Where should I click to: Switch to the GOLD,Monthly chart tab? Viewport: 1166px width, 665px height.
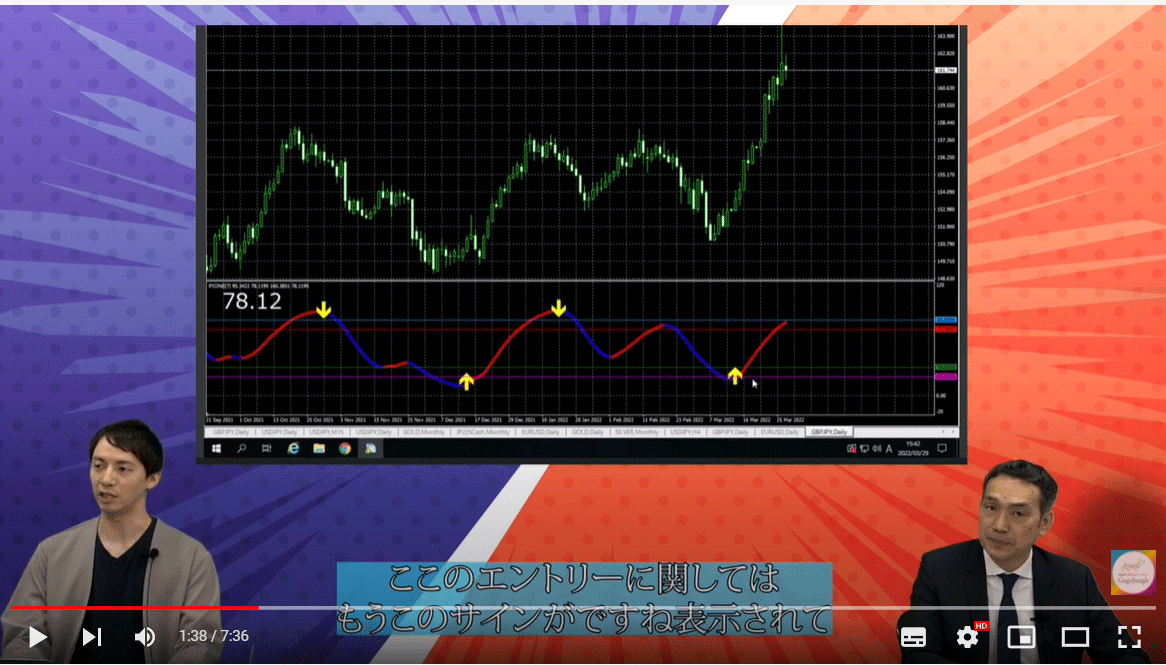424,432
